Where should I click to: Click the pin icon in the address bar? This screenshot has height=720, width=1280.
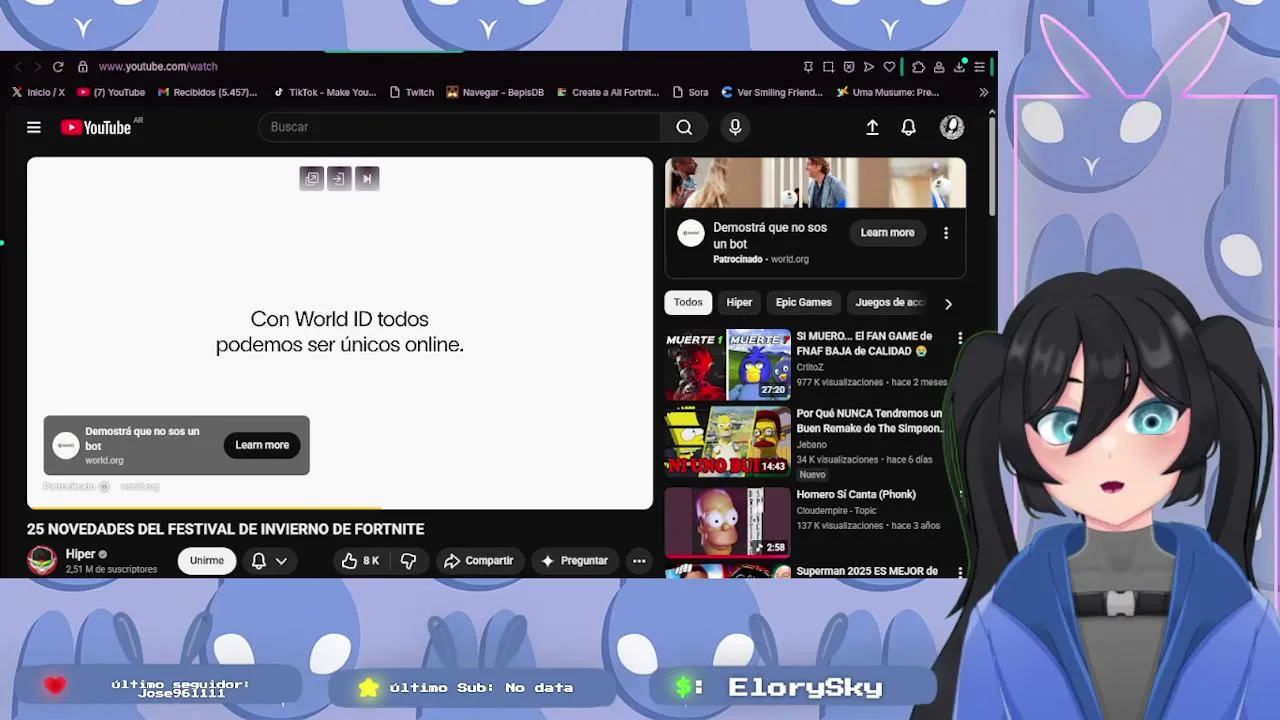click(x=808, y=67)
